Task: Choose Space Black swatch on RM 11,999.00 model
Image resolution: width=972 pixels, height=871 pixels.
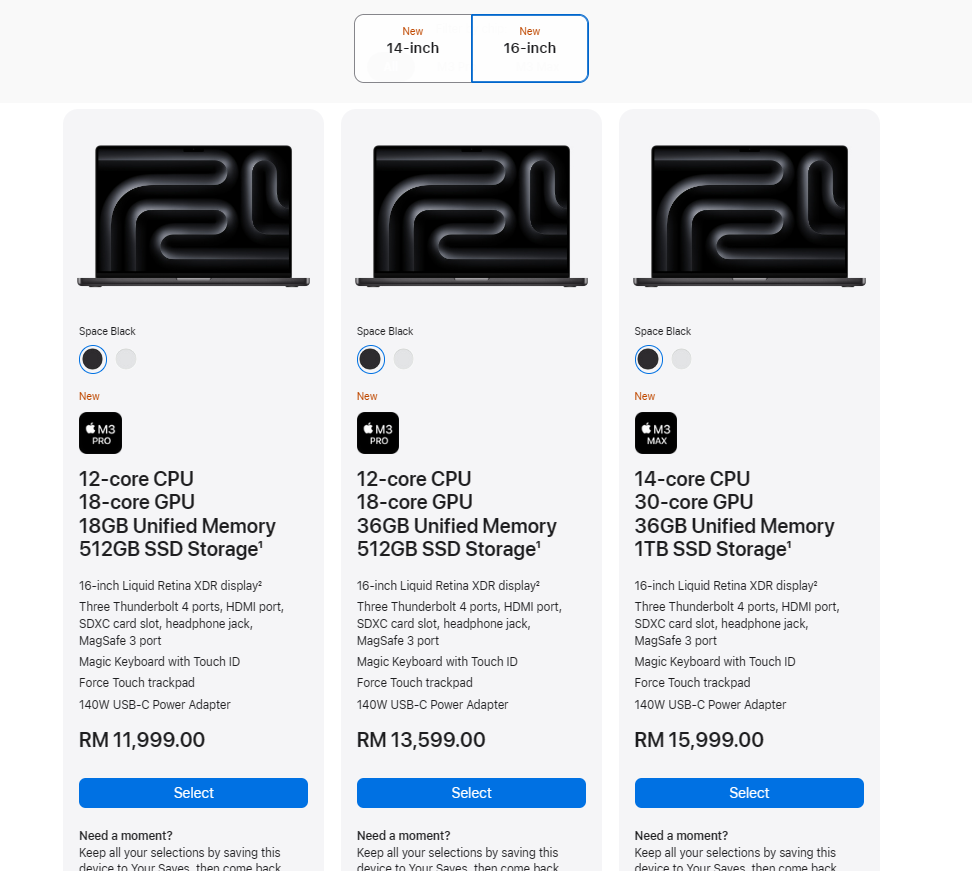Action: click(x=93, y=359)
